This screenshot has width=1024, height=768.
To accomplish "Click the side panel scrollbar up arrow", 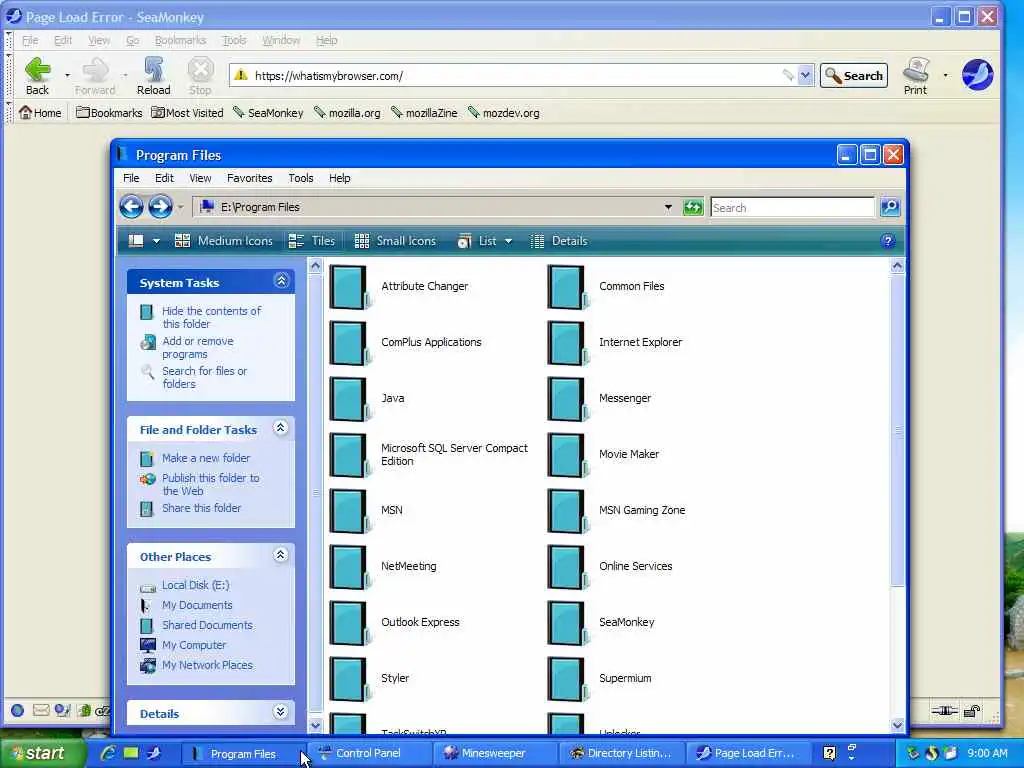I will coord(315,266).
